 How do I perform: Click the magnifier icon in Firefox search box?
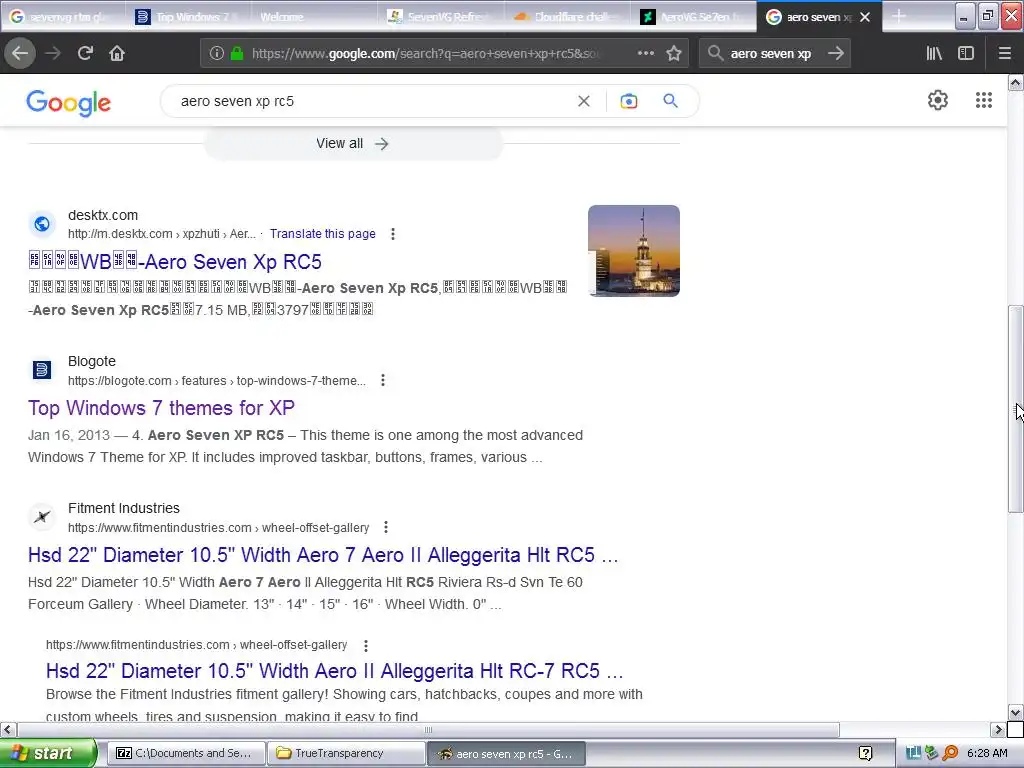click(715, 53)
